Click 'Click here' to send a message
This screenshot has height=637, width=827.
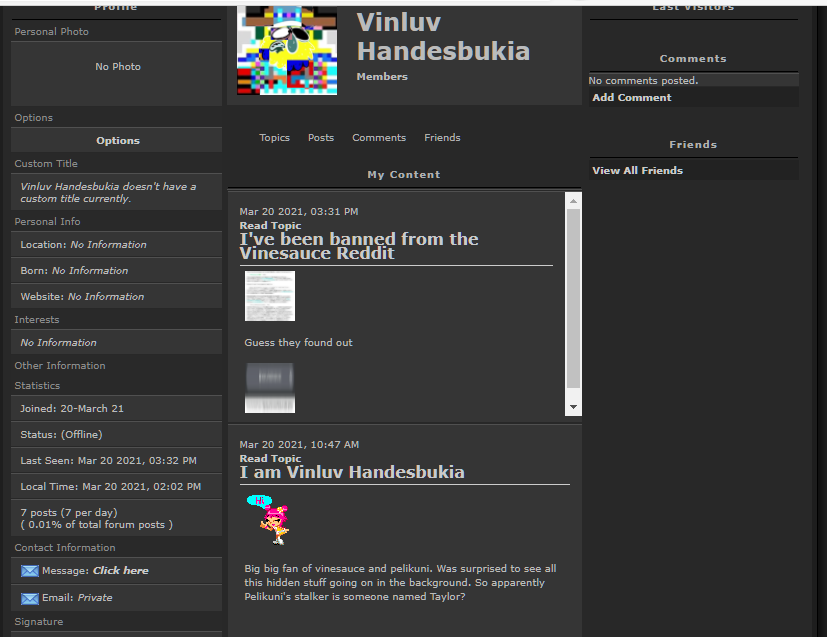tap(121, 571)
